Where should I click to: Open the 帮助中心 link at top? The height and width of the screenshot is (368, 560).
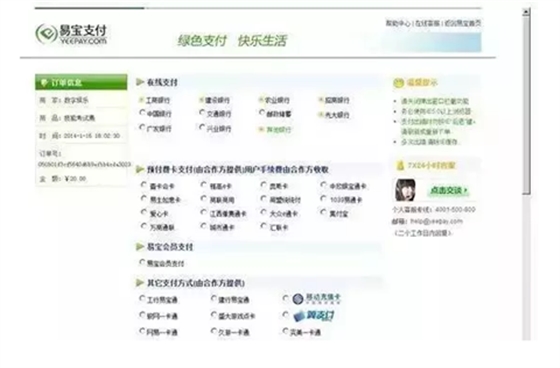398,23
